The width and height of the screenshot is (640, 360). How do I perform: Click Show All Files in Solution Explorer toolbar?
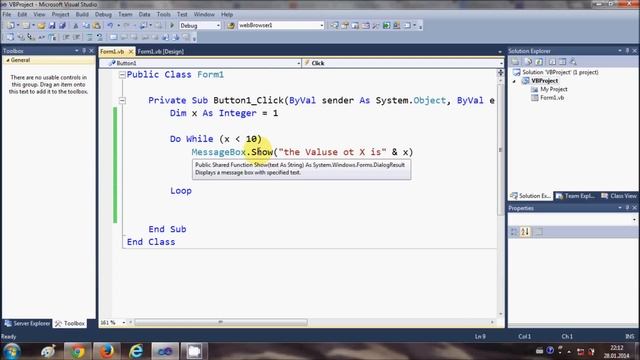point(529,62)
